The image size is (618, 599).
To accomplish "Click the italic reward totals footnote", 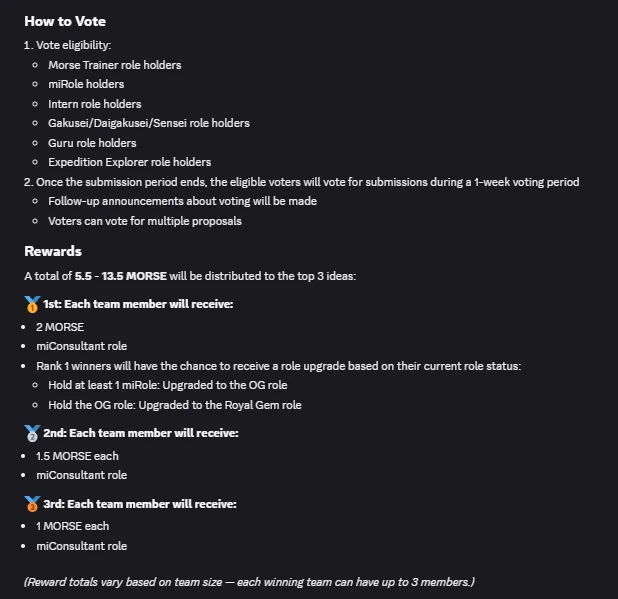I will pyautogui.click(x=249, y=582).
